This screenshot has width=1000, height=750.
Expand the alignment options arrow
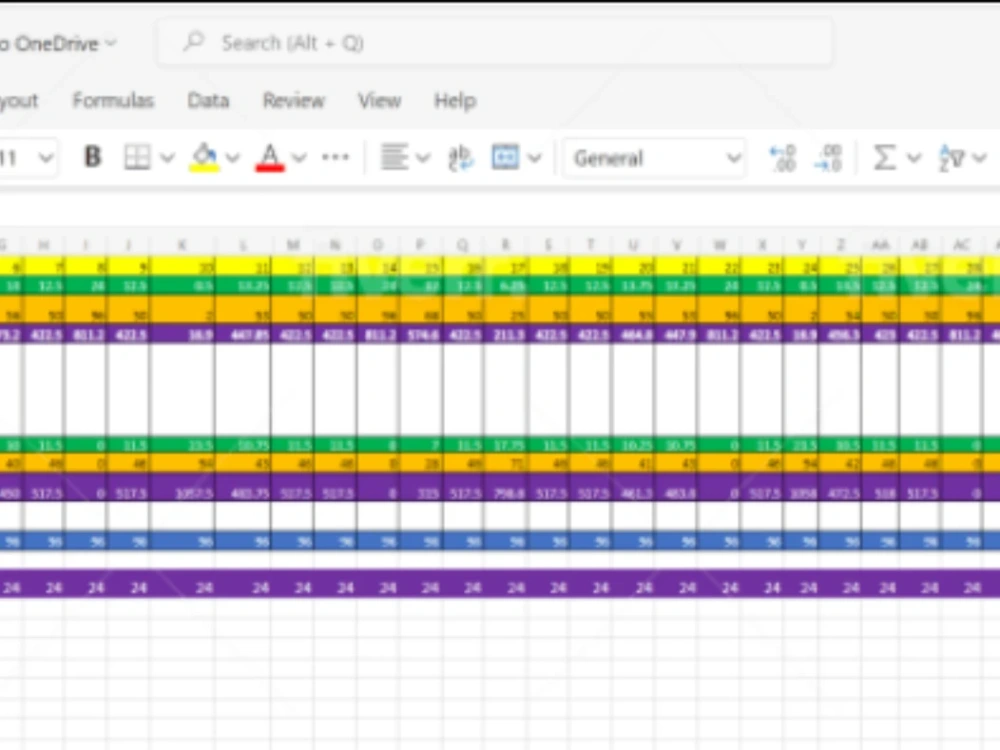tap(423, 157)
